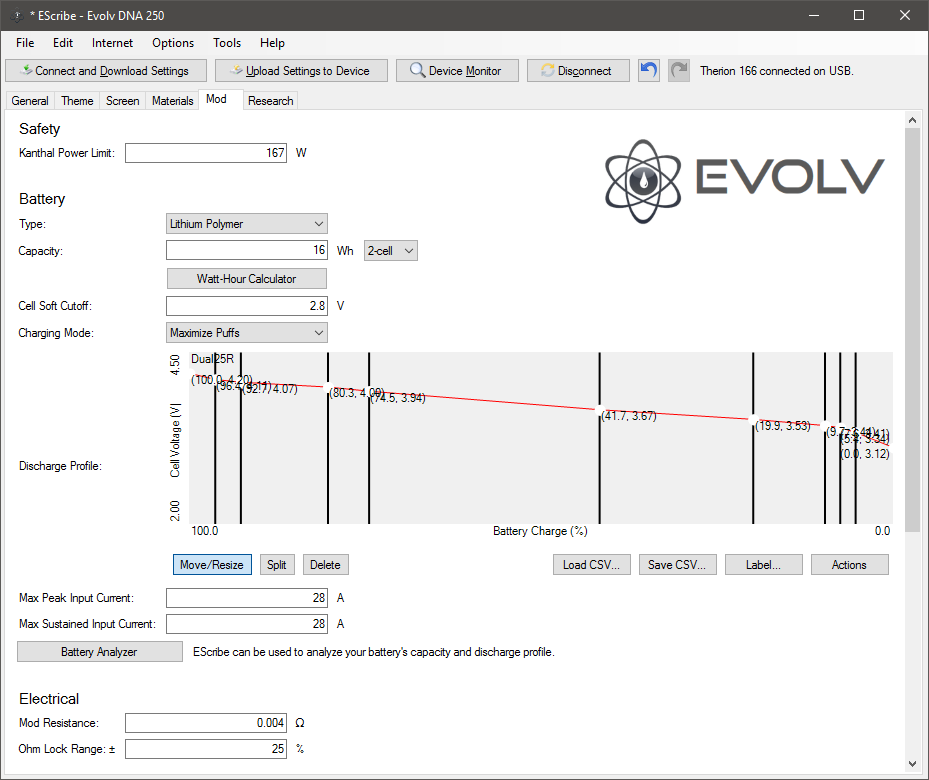Viewport: 929px width, 780px height.
Task: Open the Device Monitor
Action: (x=457, y=71)
